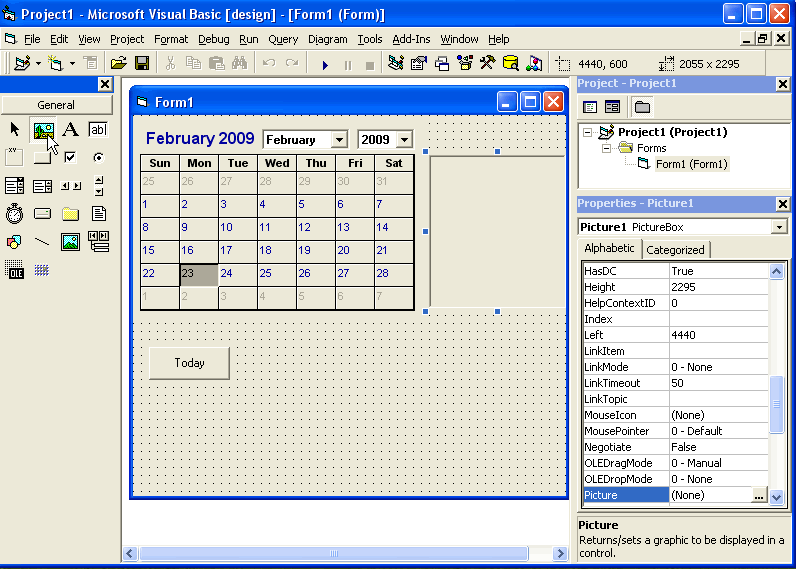Click the End (stop) toolbar button
Viewport: 796px width, 569px height.
pyautogui.click(x=370, y=65)
